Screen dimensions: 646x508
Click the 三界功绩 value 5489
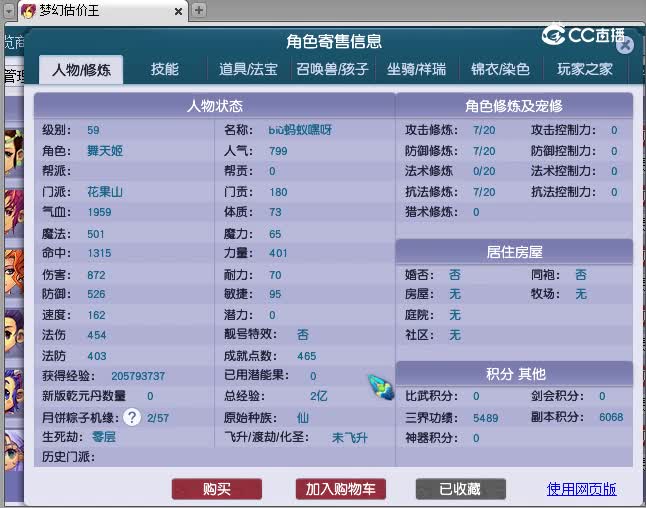tap(486, 418)
